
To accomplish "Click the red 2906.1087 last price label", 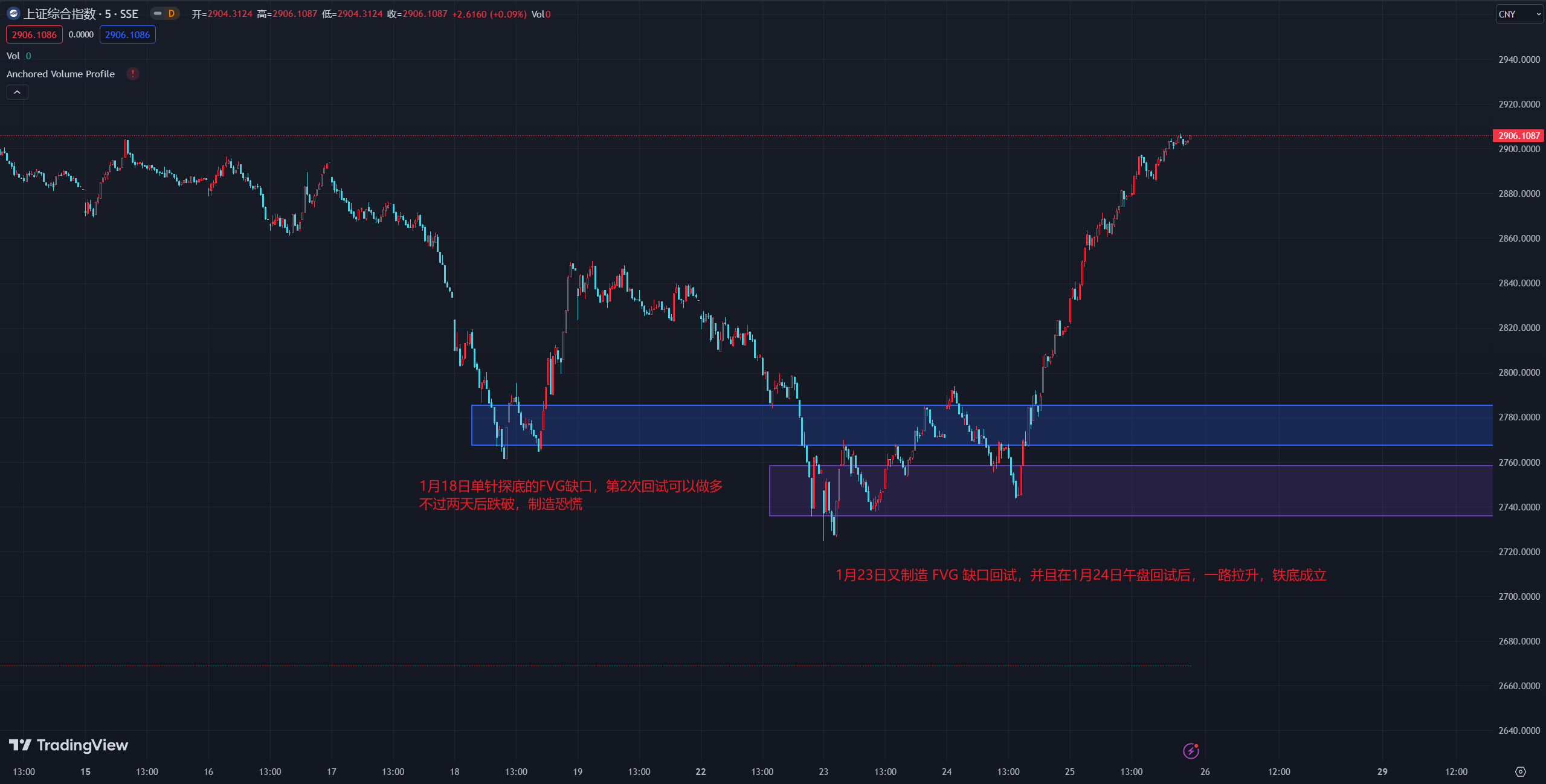I will (x=1518, y=135).
